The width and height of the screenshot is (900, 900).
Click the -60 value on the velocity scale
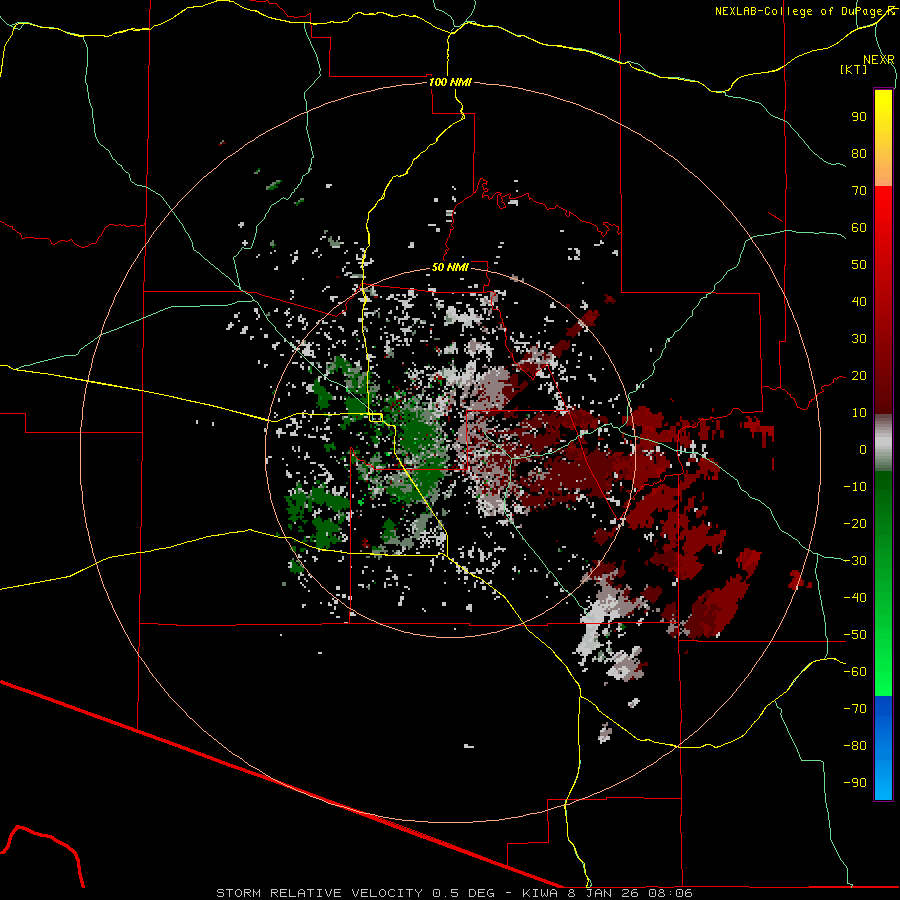pos(855,672)
